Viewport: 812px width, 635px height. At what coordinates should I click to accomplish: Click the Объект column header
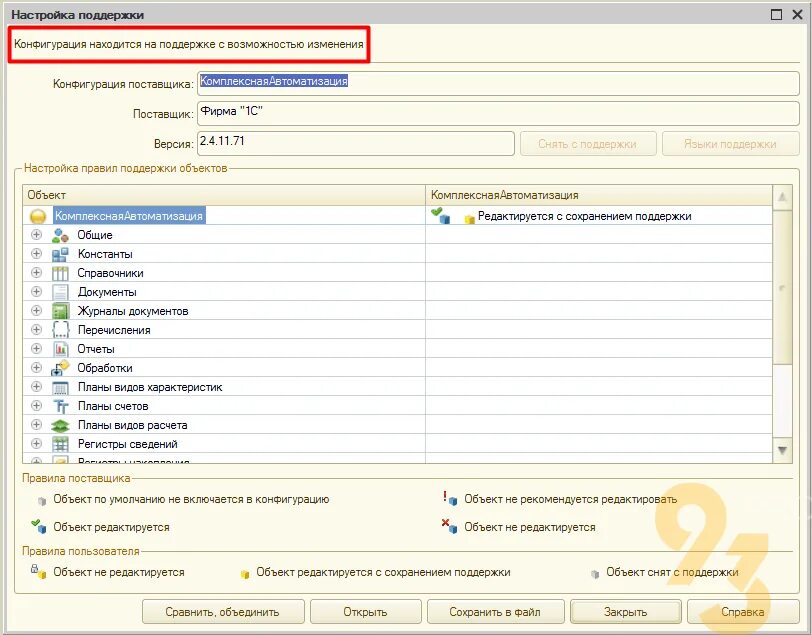point(224,195)
